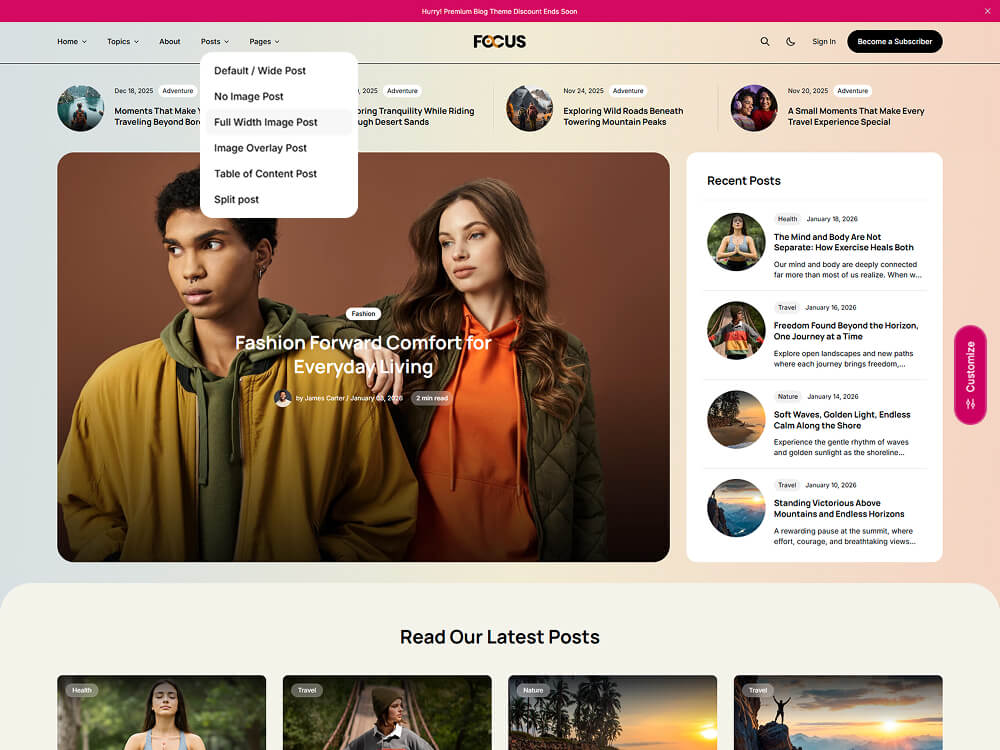
Task: Click the "Become a Subscriber" button
Action: point(894,42)
